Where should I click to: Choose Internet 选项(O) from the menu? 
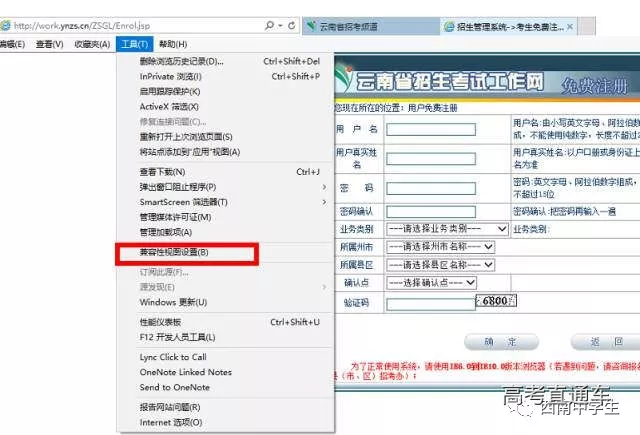170,422
